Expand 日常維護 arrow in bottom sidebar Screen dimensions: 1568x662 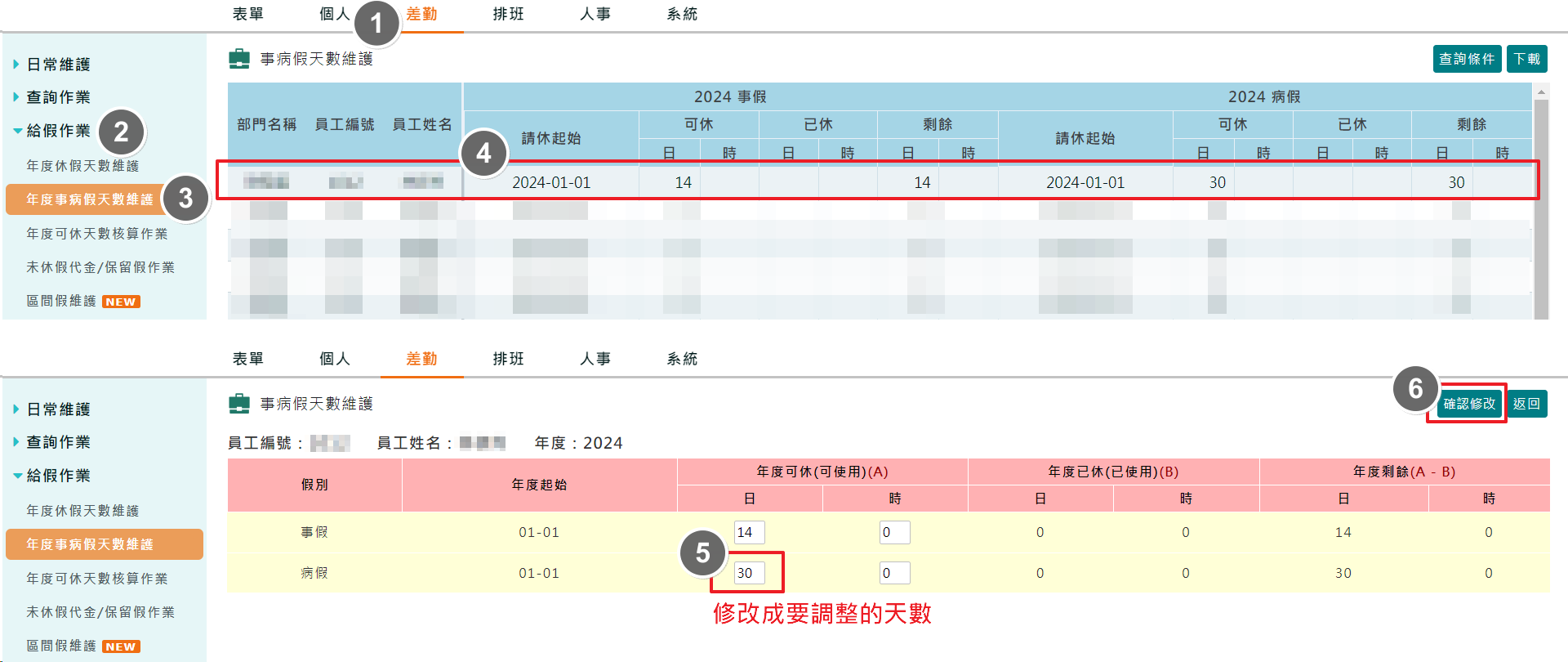[x=16, y=409]
